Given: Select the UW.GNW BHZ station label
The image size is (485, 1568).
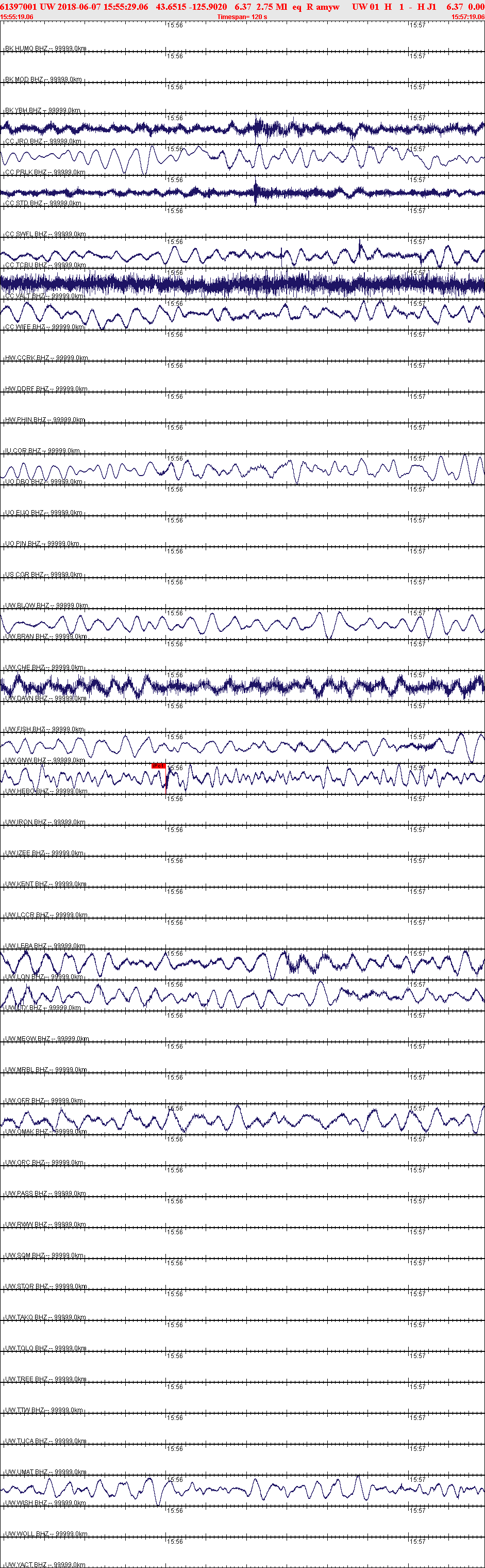Looking at the screenshot, I should click(45, 761).
